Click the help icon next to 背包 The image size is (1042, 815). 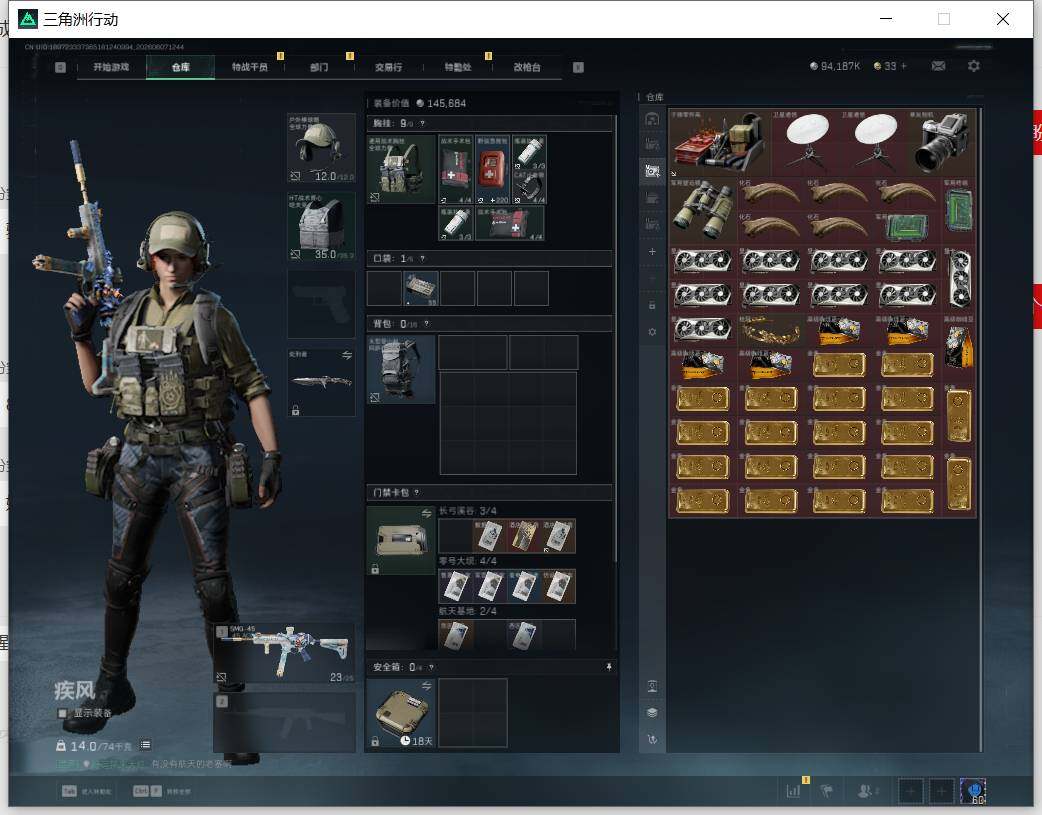tap(426, 324)
